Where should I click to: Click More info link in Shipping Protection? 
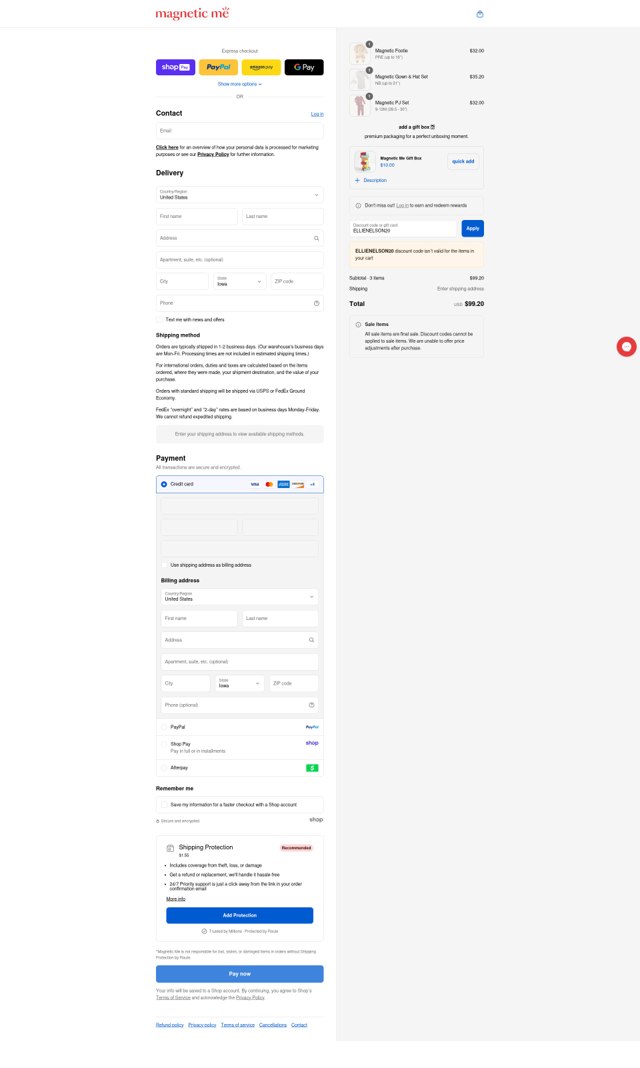click(176, 899)
